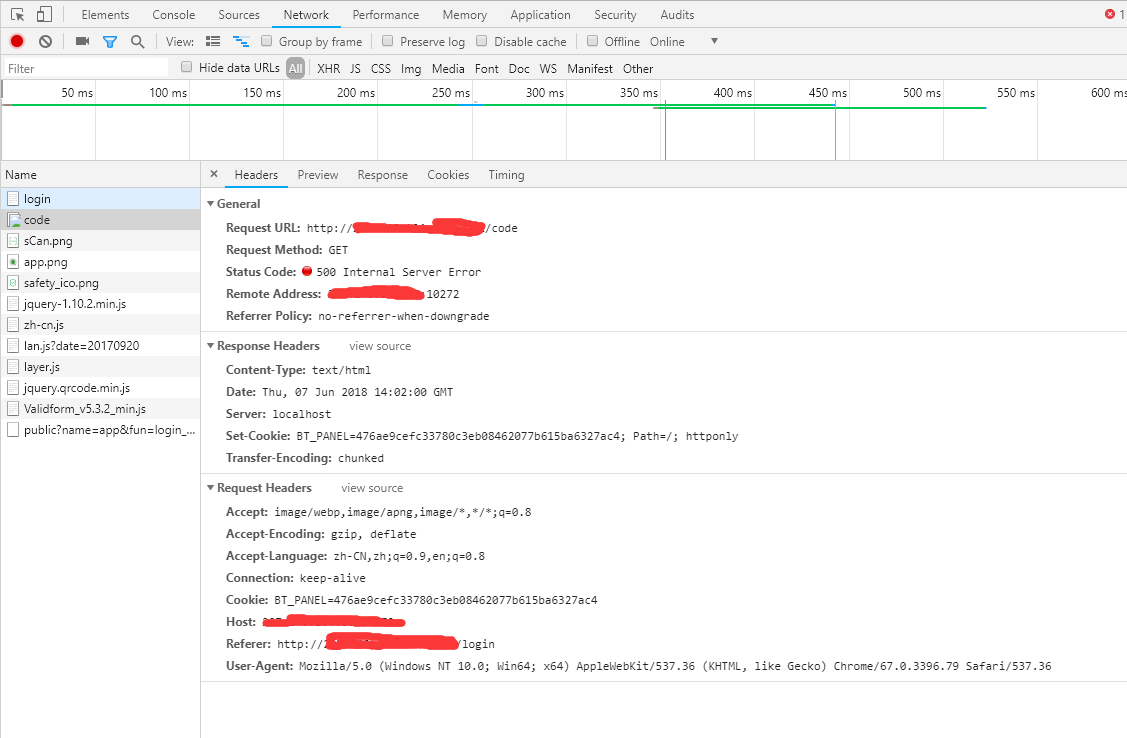The image size is (1127, 738).
Task: Open the network search magnifier
Action: click(137, 41)
